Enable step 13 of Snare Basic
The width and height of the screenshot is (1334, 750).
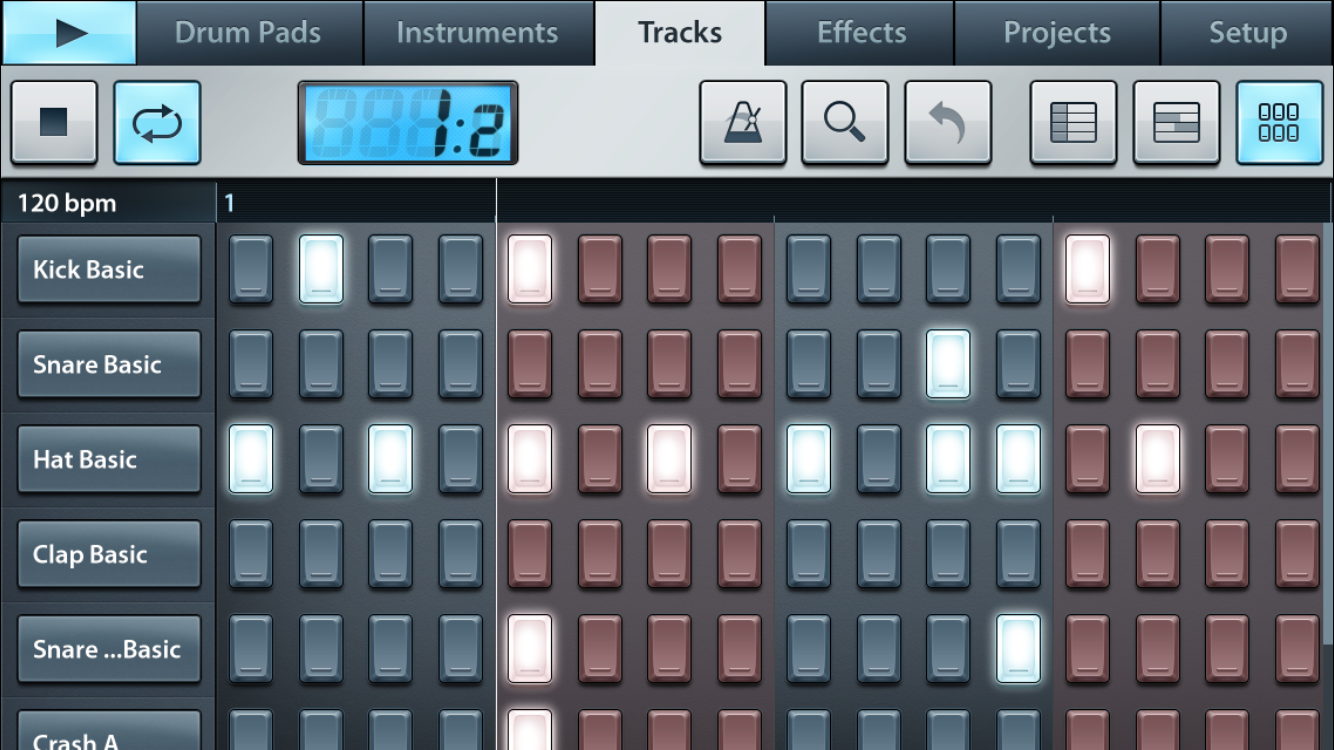tap(1088, 364)
